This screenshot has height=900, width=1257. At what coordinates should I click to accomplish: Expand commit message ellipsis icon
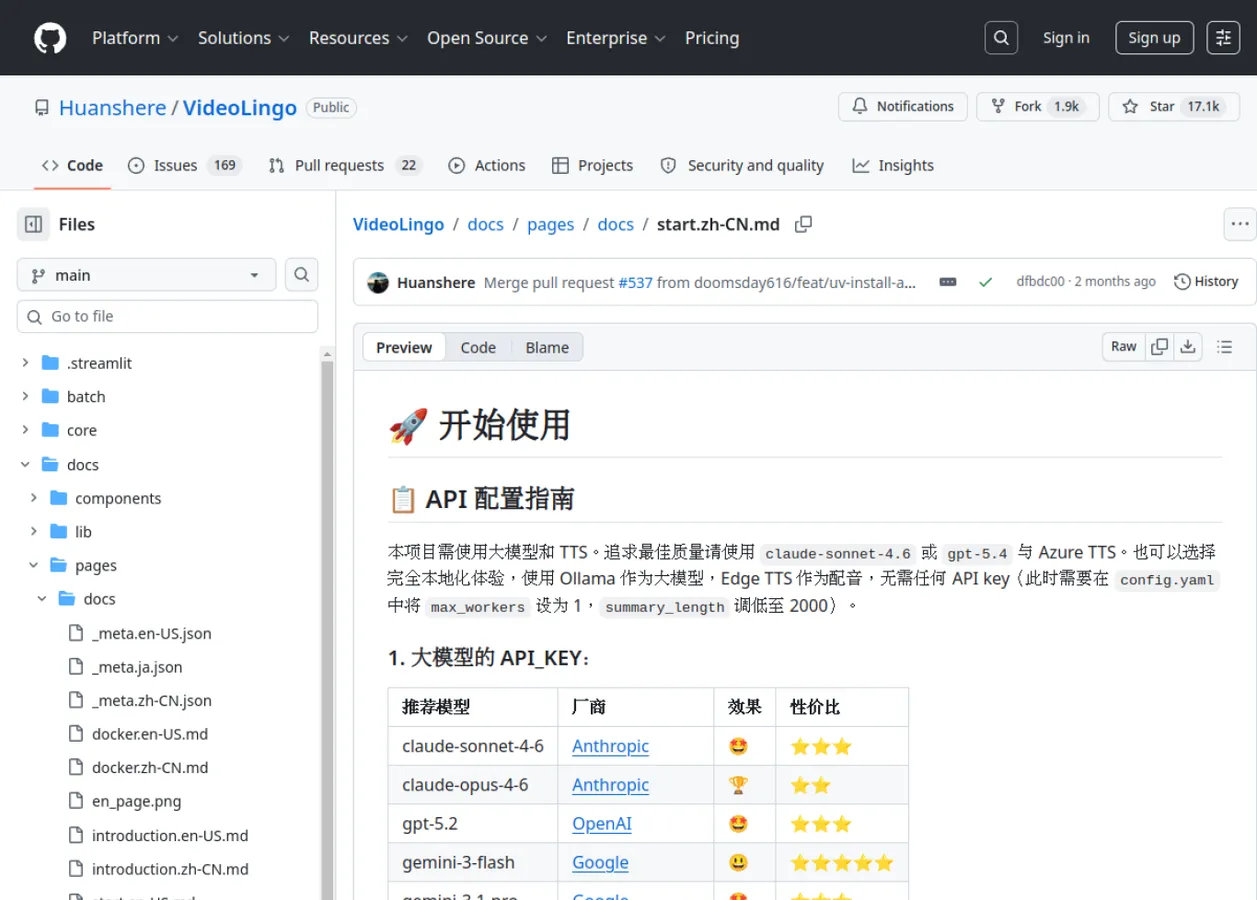948,282
